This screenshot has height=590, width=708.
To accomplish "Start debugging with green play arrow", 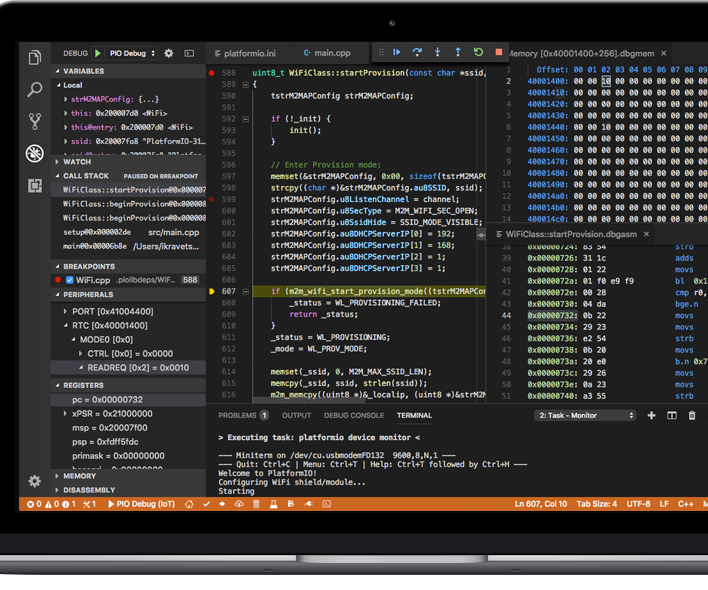I will (98, 53).
